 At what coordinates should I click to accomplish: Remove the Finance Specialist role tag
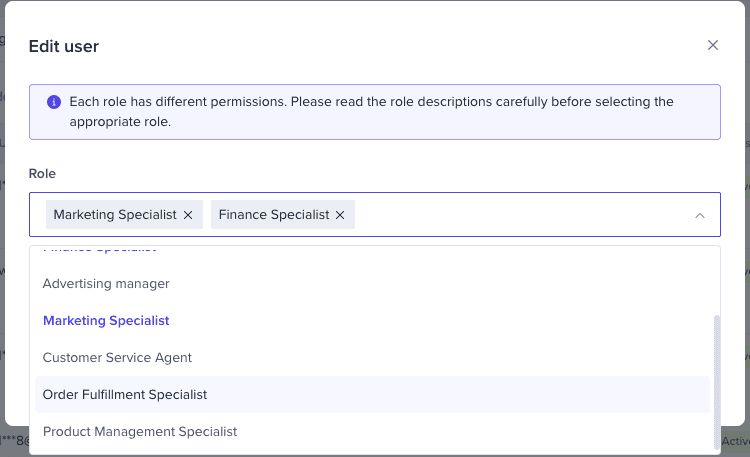(340, 215)
